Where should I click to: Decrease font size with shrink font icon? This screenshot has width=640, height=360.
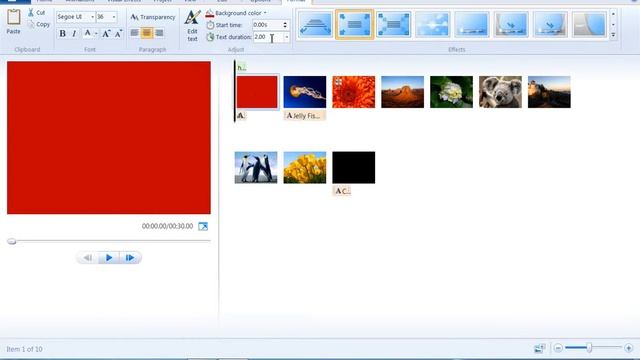118,33
